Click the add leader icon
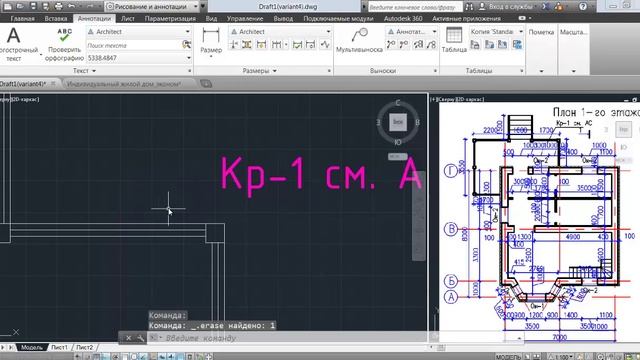 point(391,44)
